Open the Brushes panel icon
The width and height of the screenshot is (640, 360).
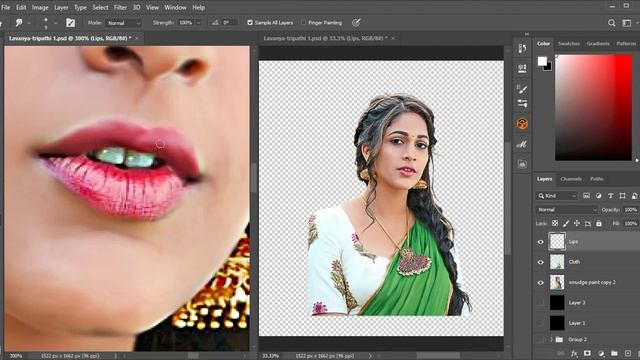pos(522,89)
